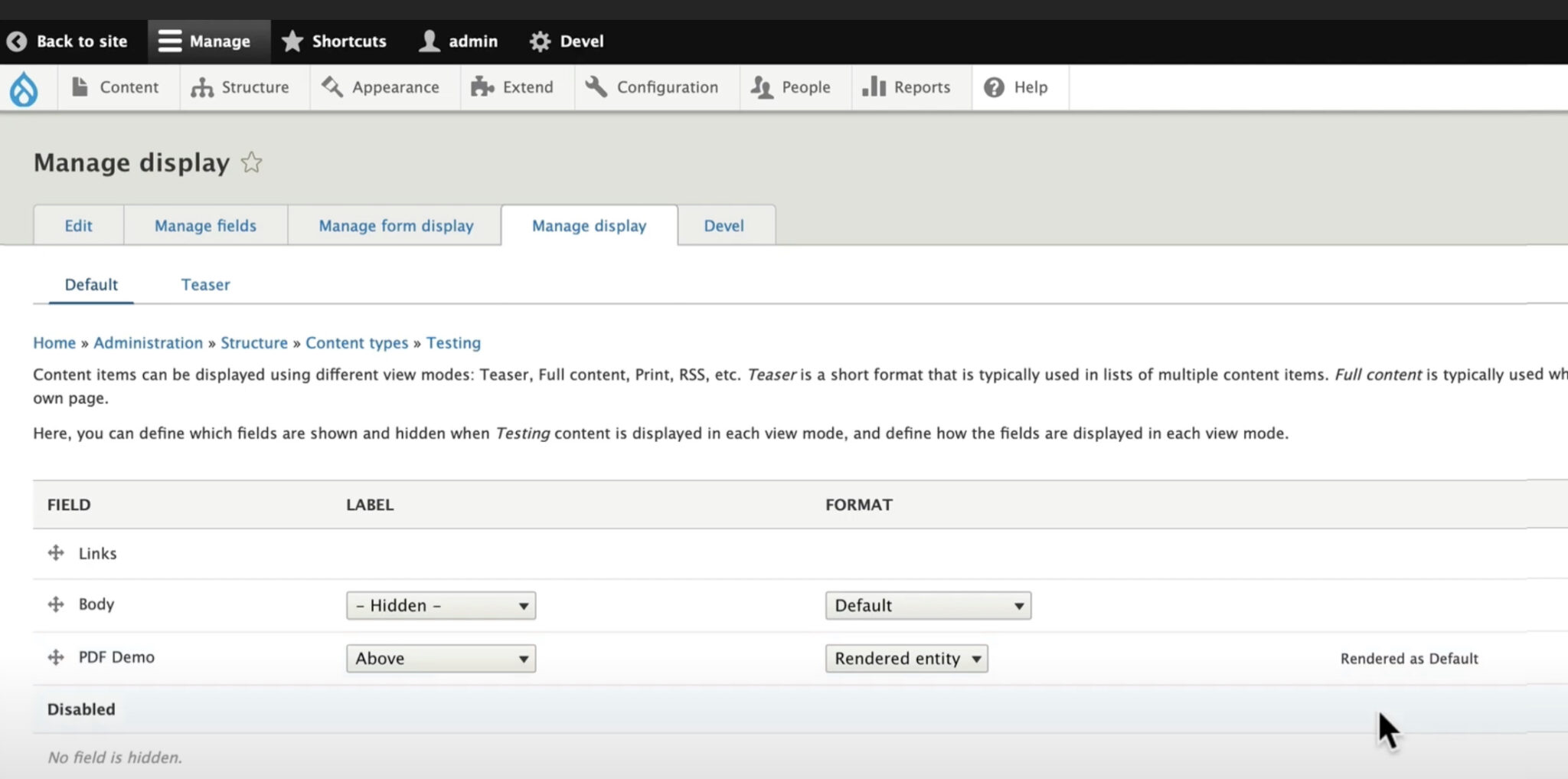
Task: Switch to the Teaser view mode
Action: coord(205,285)
